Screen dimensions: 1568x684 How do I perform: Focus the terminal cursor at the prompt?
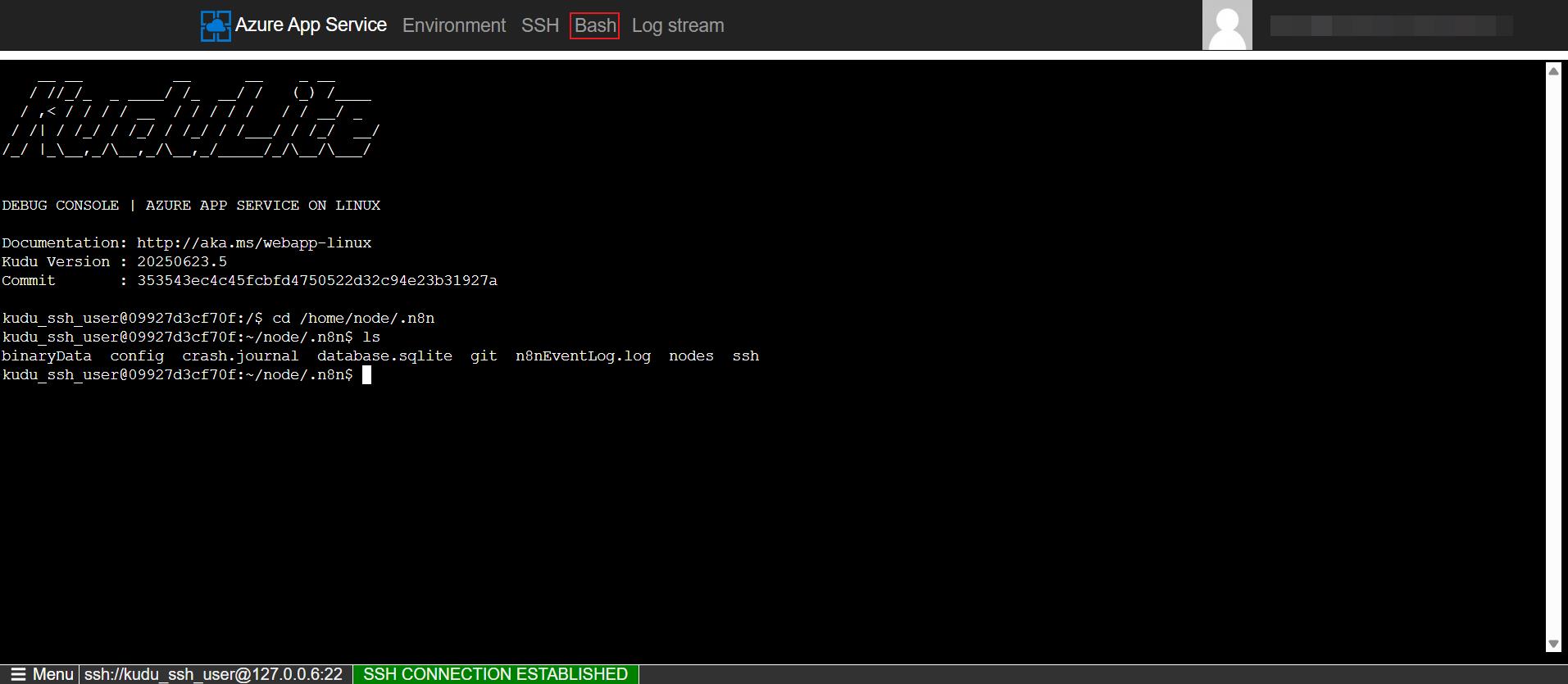pyautogui.click(x=366, y=374)
